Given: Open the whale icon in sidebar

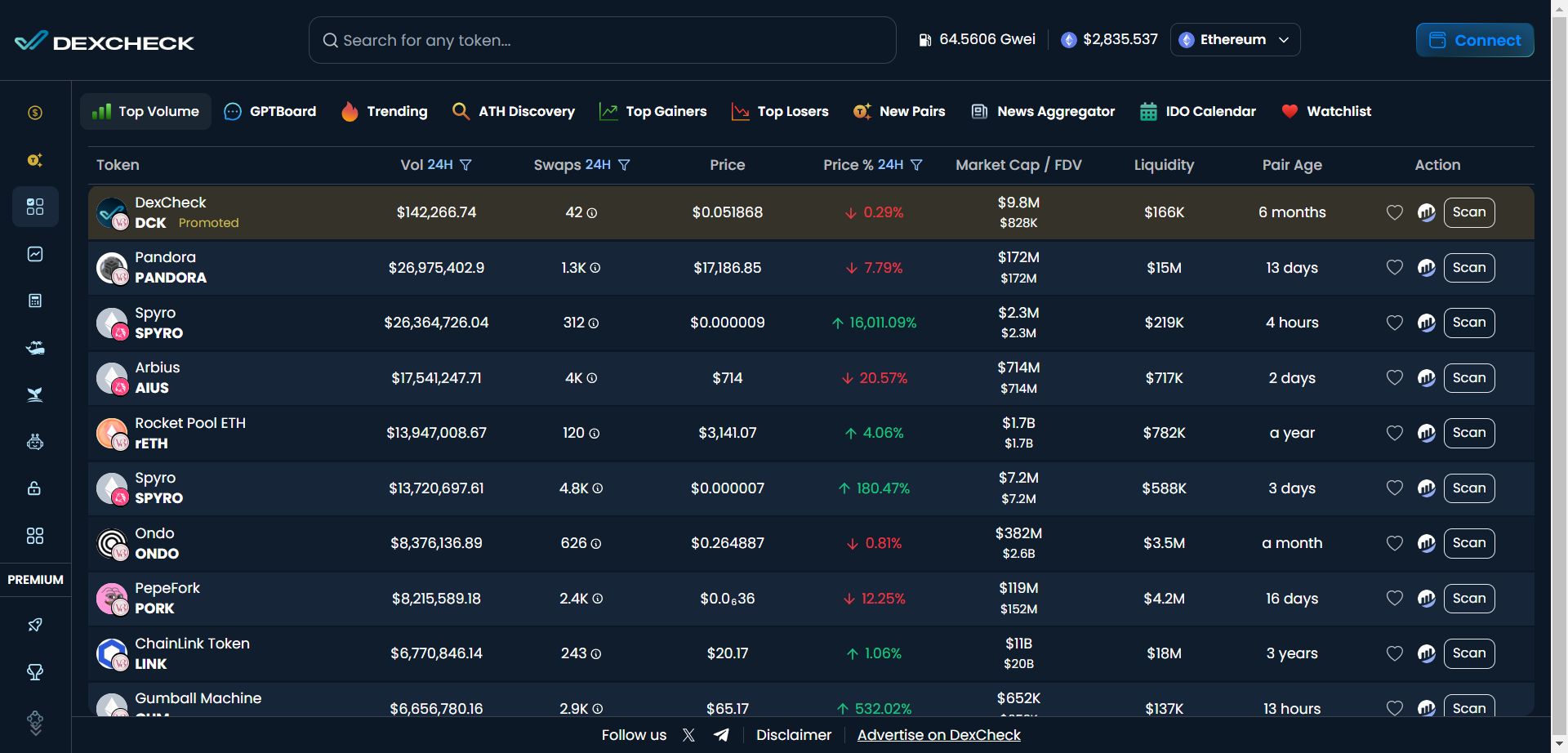Looking at the screenshot, I should click(x=35, y=394).
